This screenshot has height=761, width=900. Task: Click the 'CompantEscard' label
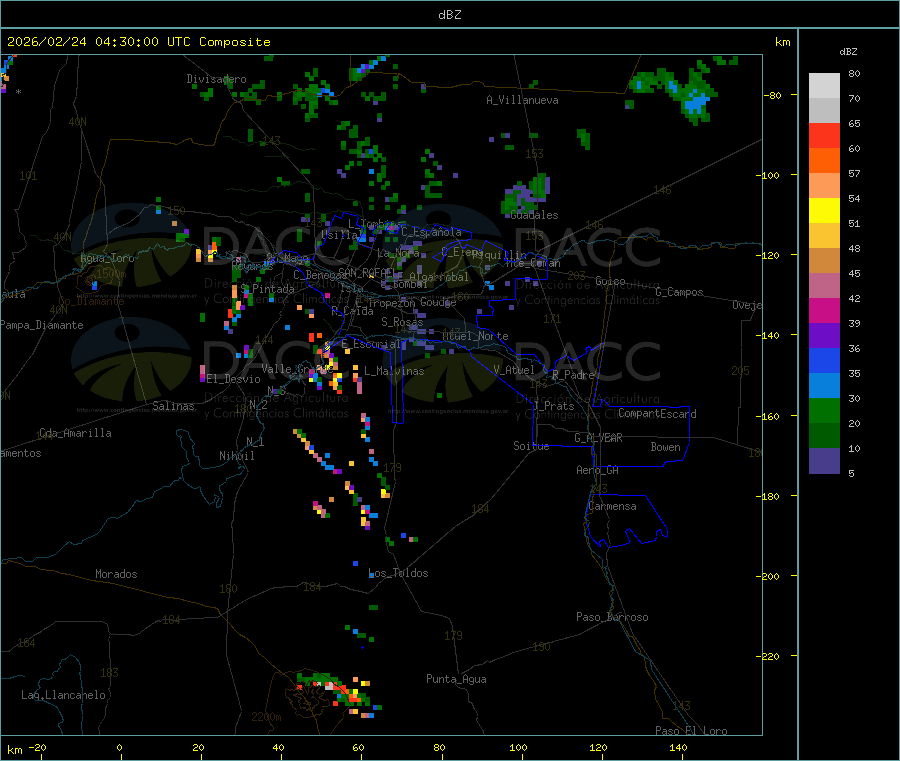(x=657, y=414)
